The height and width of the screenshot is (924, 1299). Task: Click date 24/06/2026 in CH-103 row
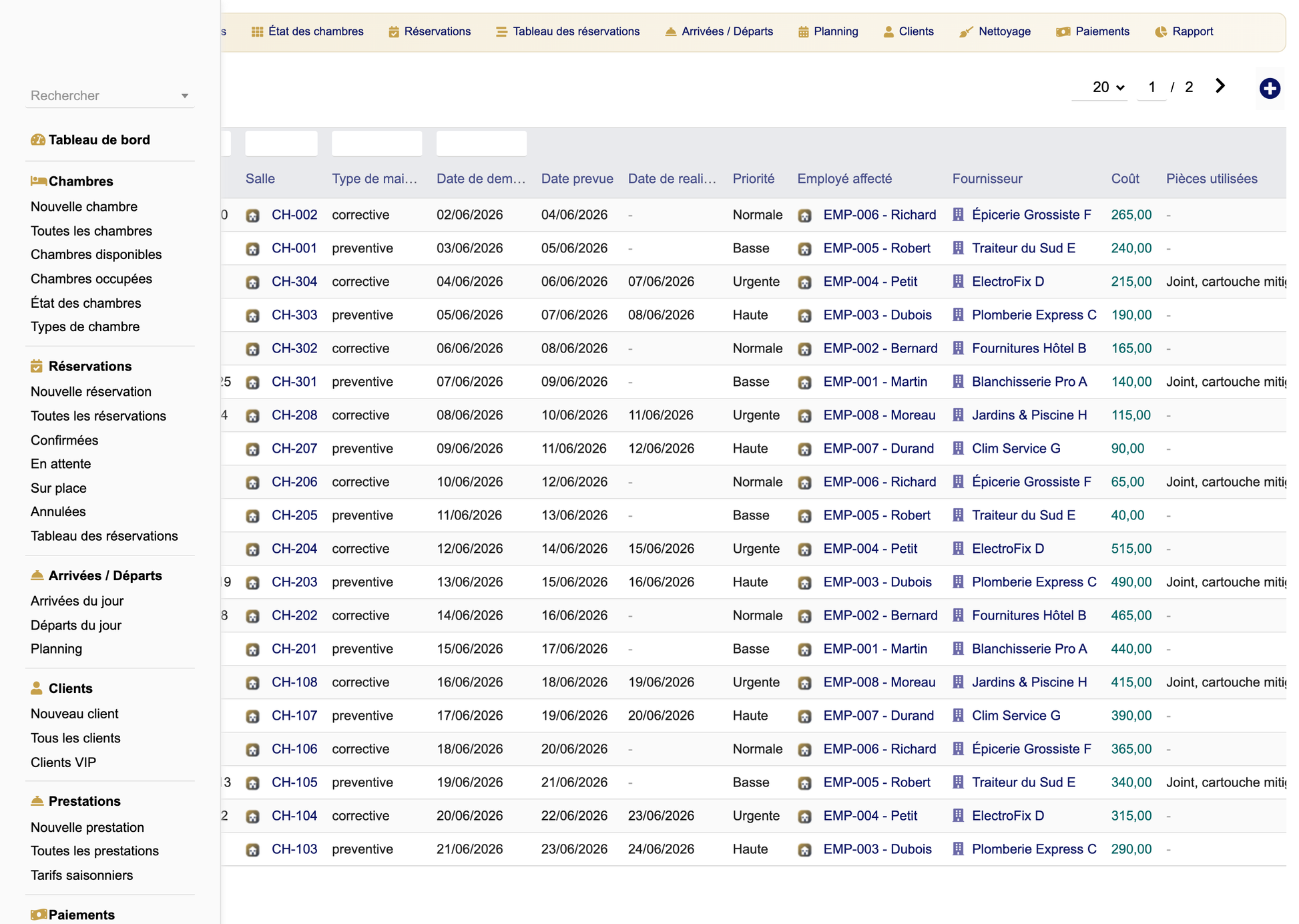661,849
